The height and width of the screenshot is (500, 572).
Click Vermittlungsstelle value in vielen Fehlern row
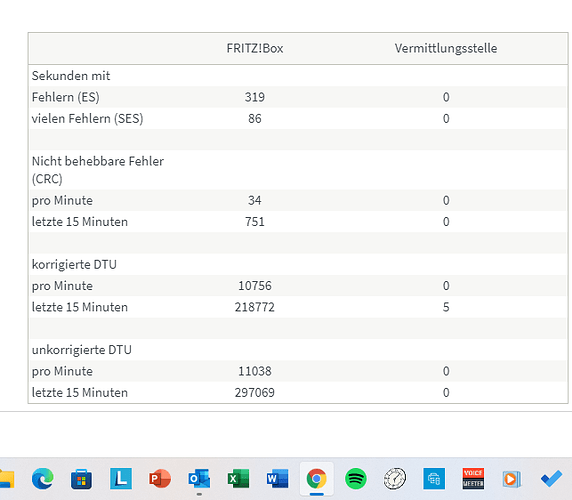point(446,119)
